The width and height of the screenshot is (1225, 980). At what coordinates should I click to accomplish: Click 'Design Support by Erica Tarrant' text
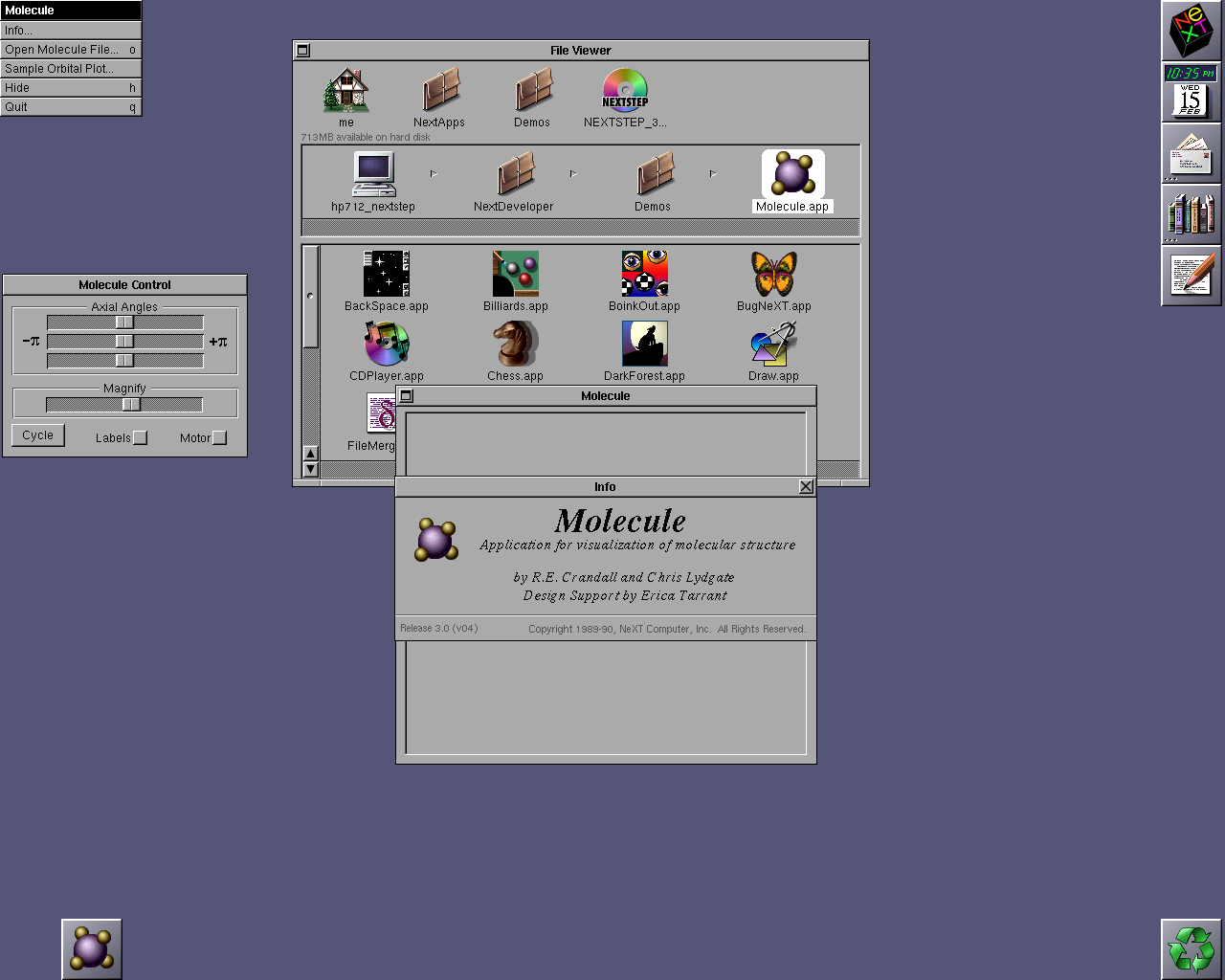[x=625, y=595]
